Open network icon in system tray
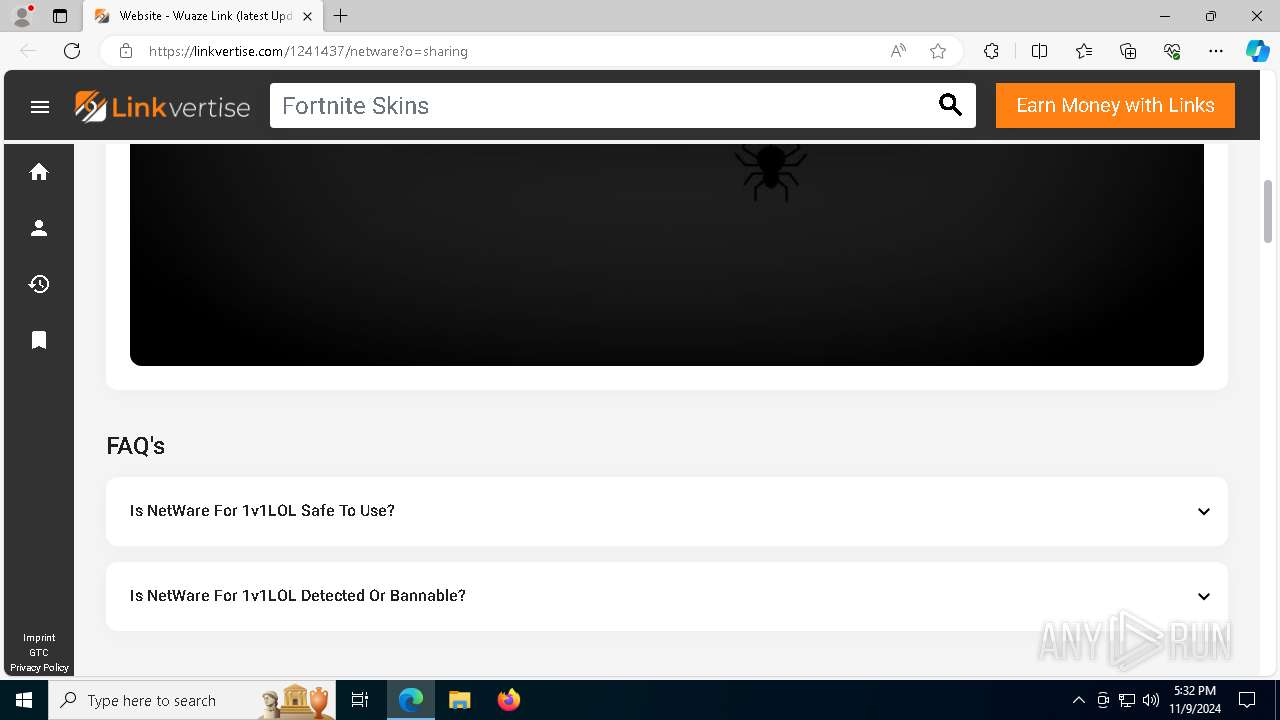Viewport: 1280px width, 720px height. pyautogui.click(x=1127, y=700)
